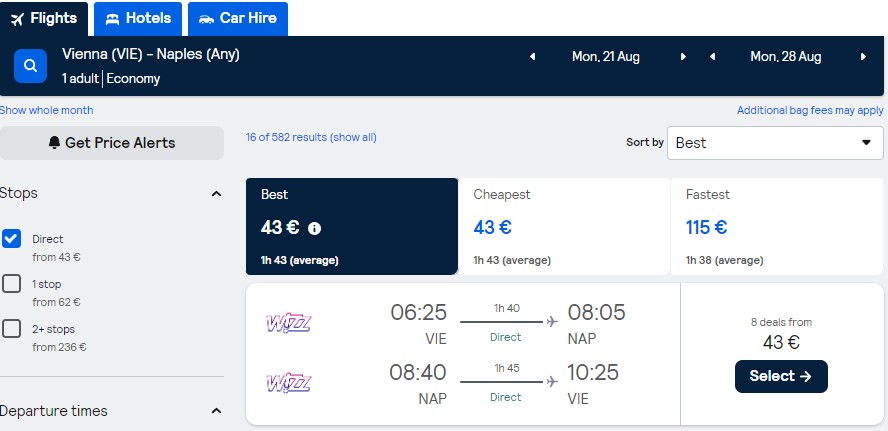Uncheck the Direct stops filter

[x=11, y=239]
